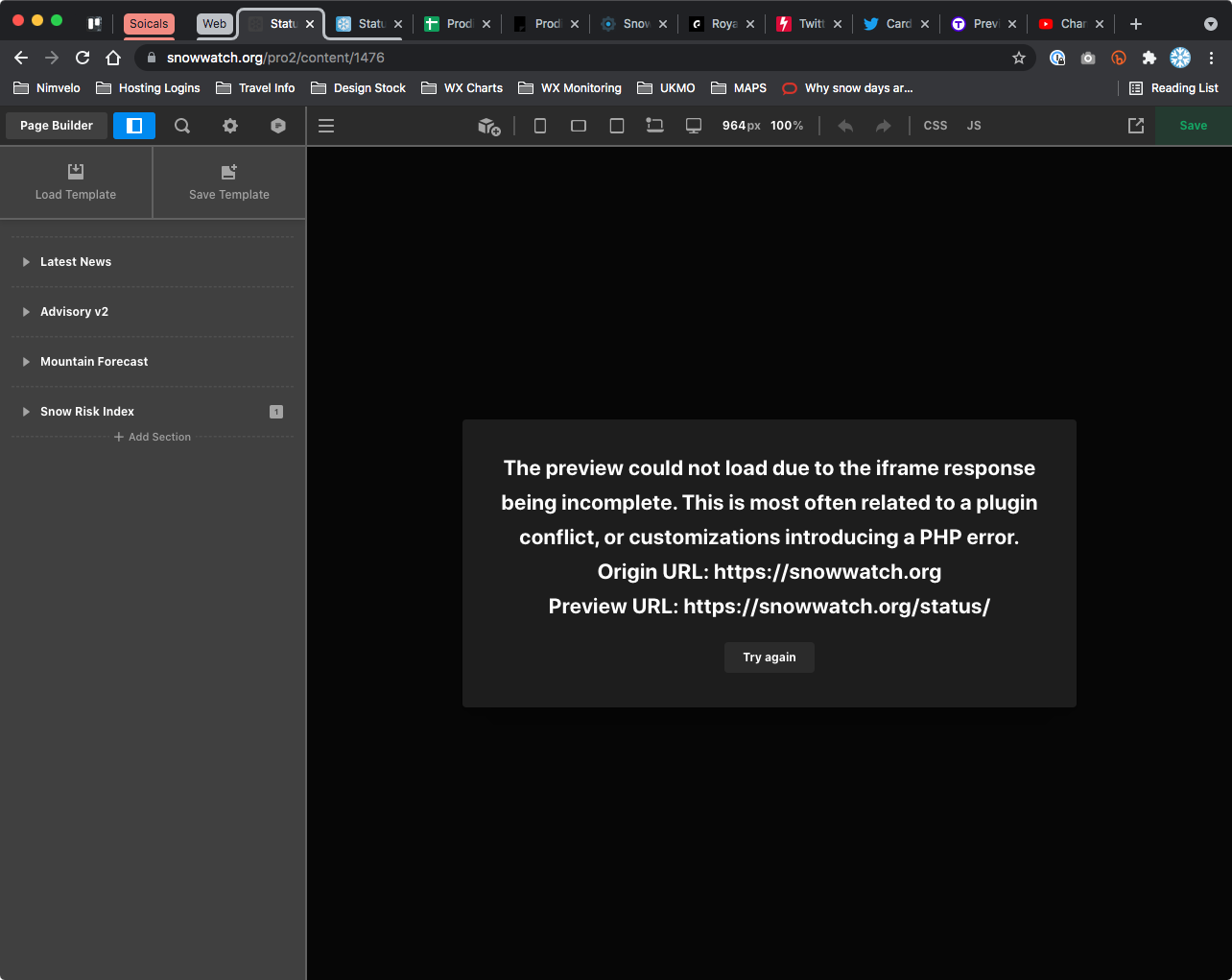Click the hexagon element icon
1232x980 pixels.
tap(278, 126)
